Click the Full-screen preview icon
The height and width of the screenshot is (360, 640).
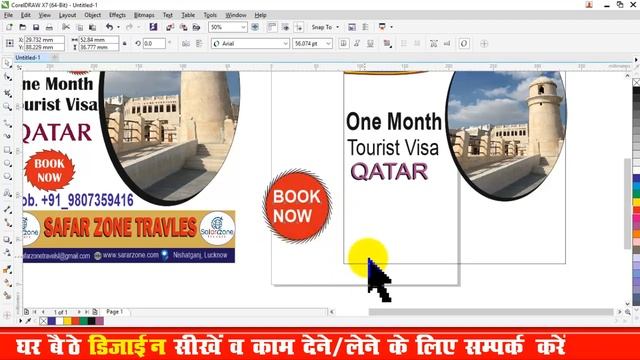(255, 27)
